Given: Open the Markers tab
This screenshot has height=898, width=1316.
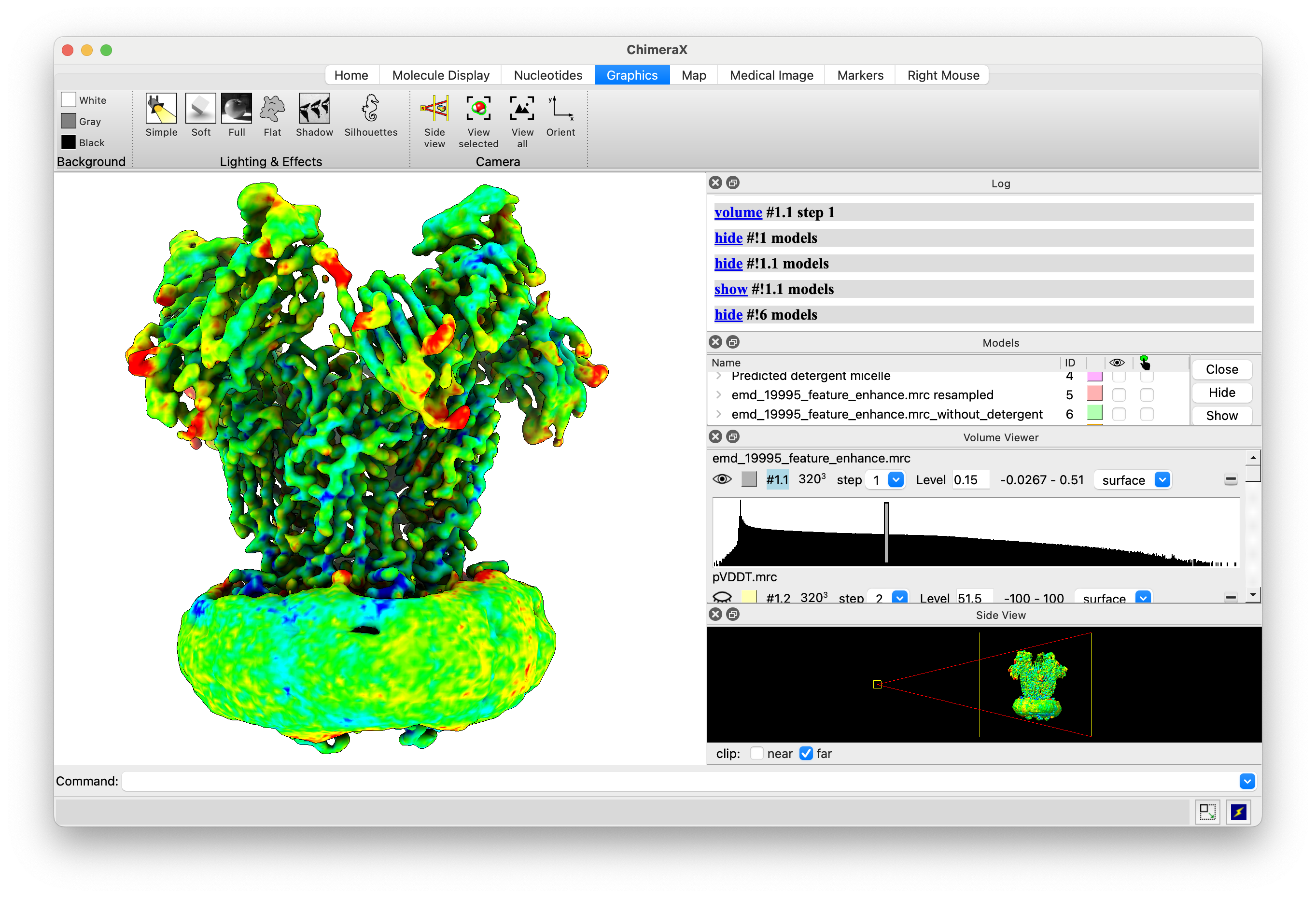Looking at the screenshot, I should [860, 75].
